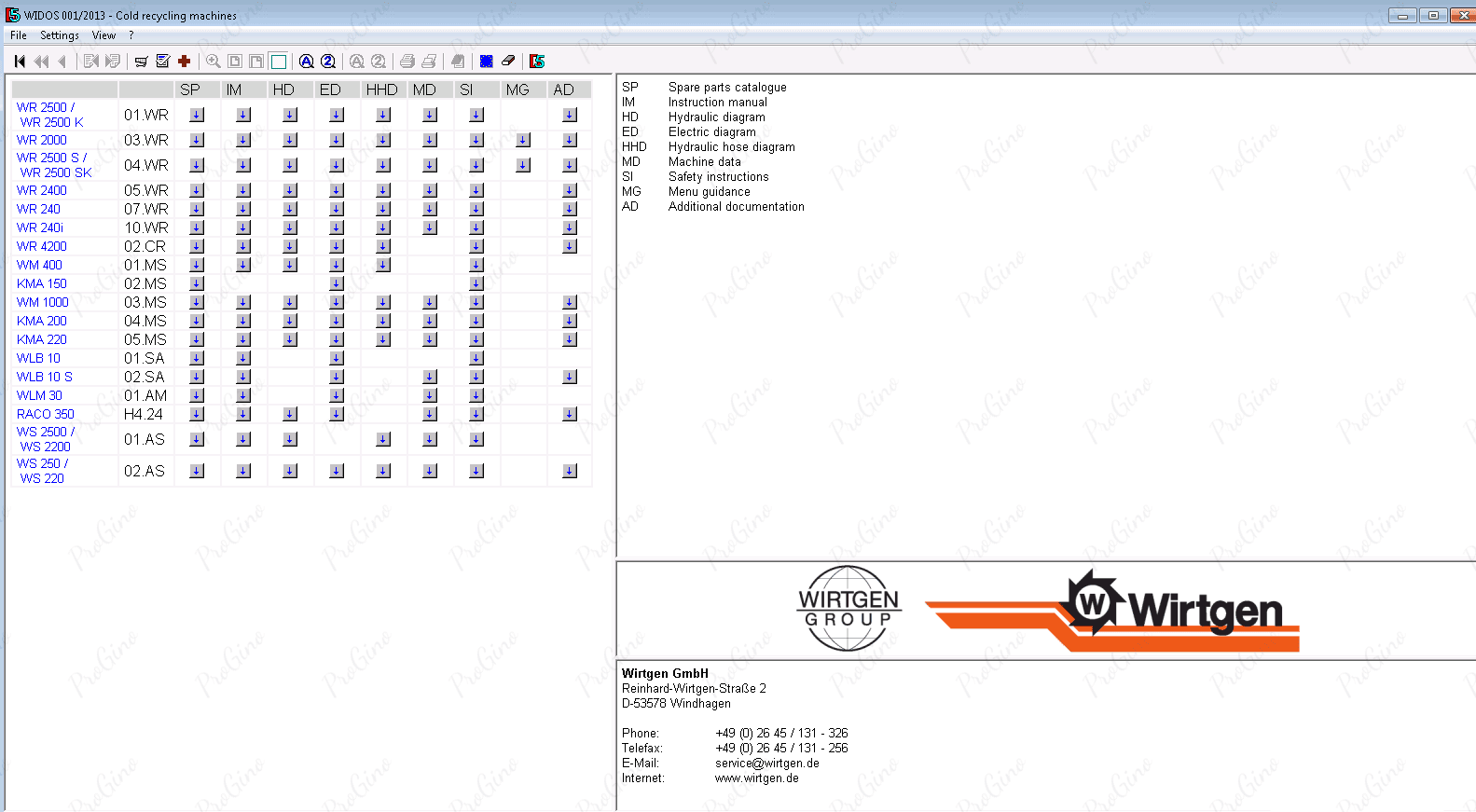Image resolution: width=1476 pixels, height=812 pixels.
Task: Click the blue EU flag language icon
Action: [x=487, y=62]
